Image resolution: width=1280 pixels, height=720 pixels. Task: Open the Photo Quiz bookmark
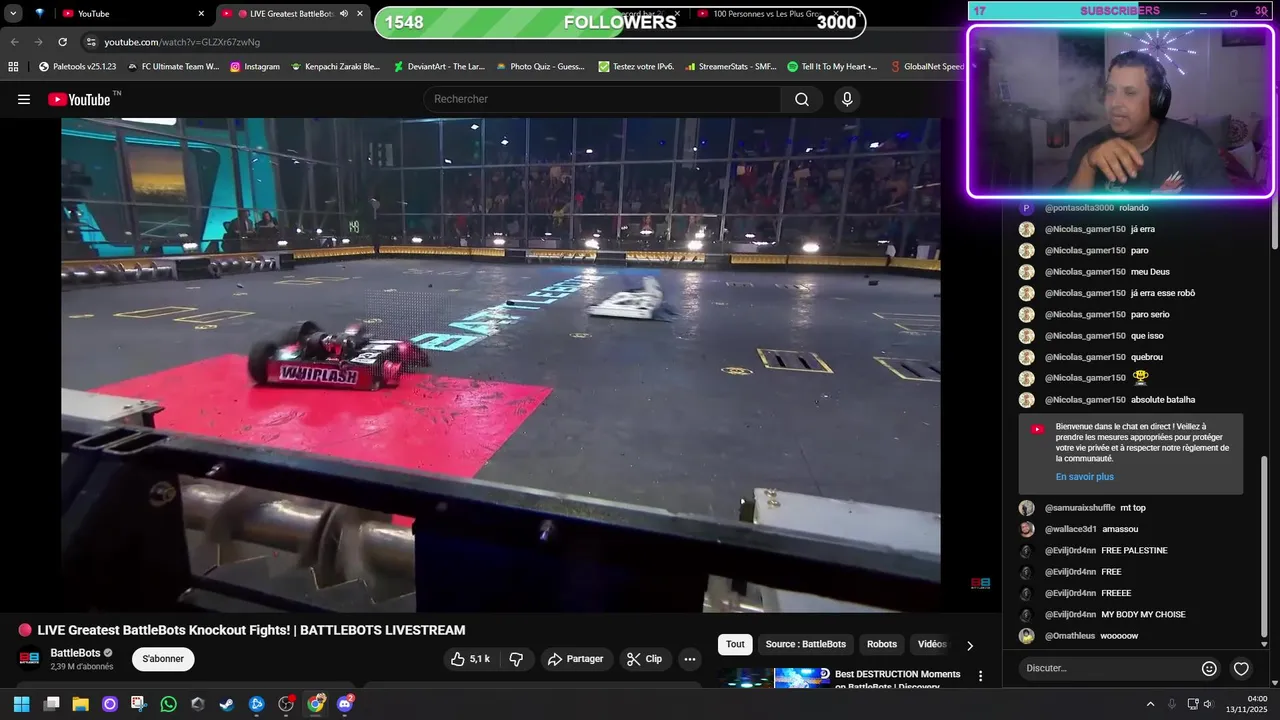(540, 66)
